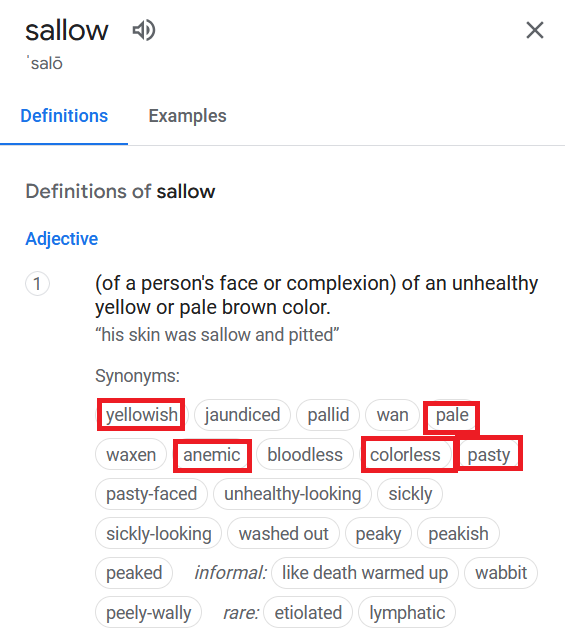Viewport: 565px width, 640px height.
Task: Choose the bloodless synonym chip
Action: click(305, 454)
